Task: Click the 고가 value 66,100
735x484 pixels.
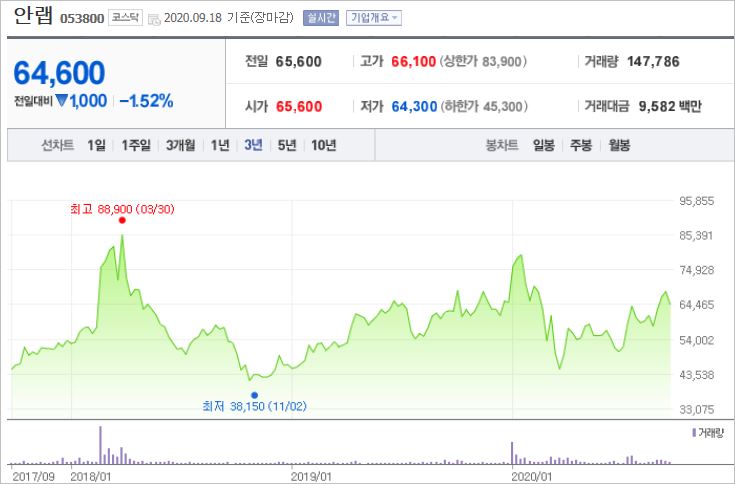Action: [x=413, y=61]
